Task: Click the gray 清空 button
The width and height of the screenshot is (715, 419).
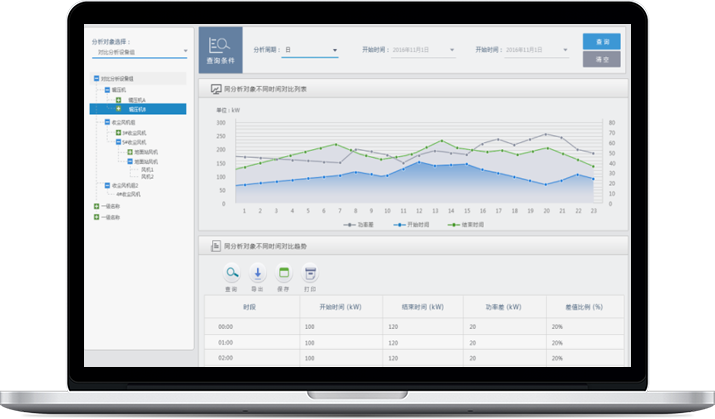Action: [x=602, y=59]
